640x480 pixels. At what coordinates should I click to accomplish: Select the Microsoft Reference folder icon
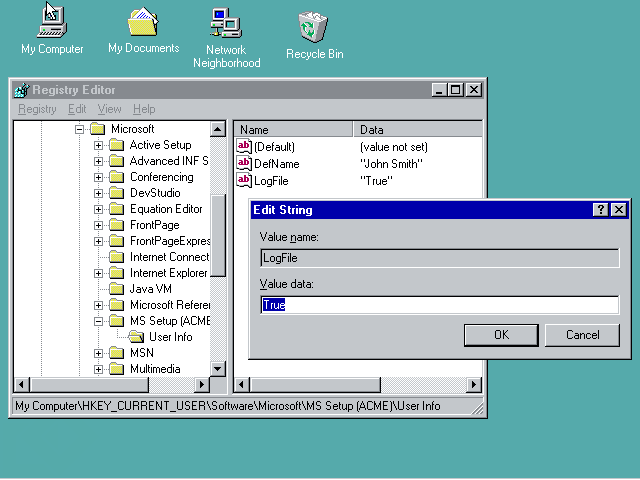(x=117, y=305)
